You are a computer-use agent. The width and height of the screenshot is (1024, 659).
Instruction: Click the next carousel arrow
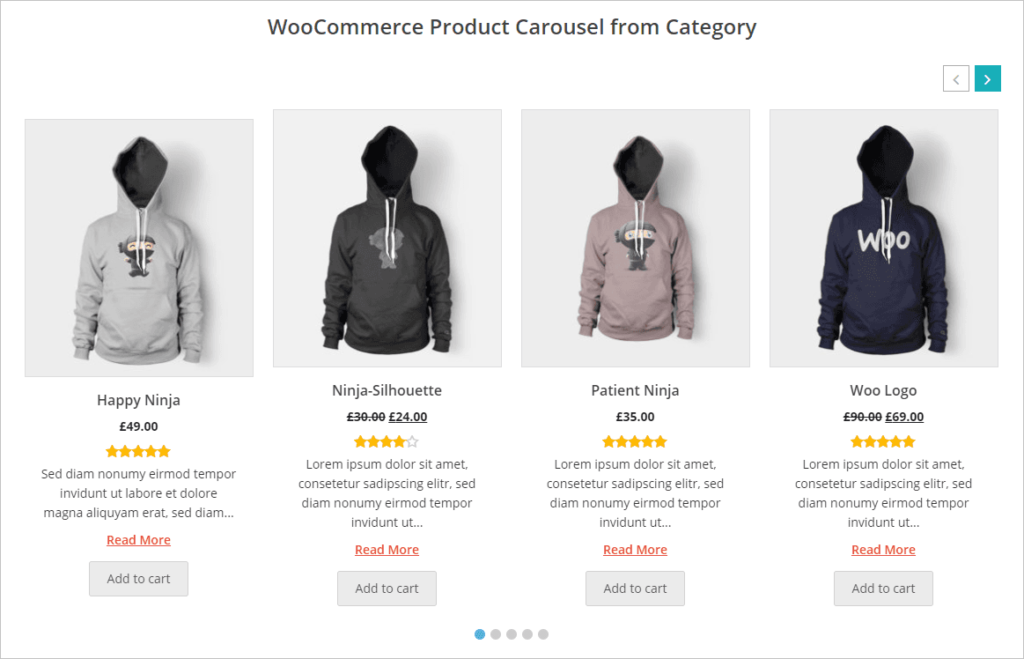(x=988, y=78)
